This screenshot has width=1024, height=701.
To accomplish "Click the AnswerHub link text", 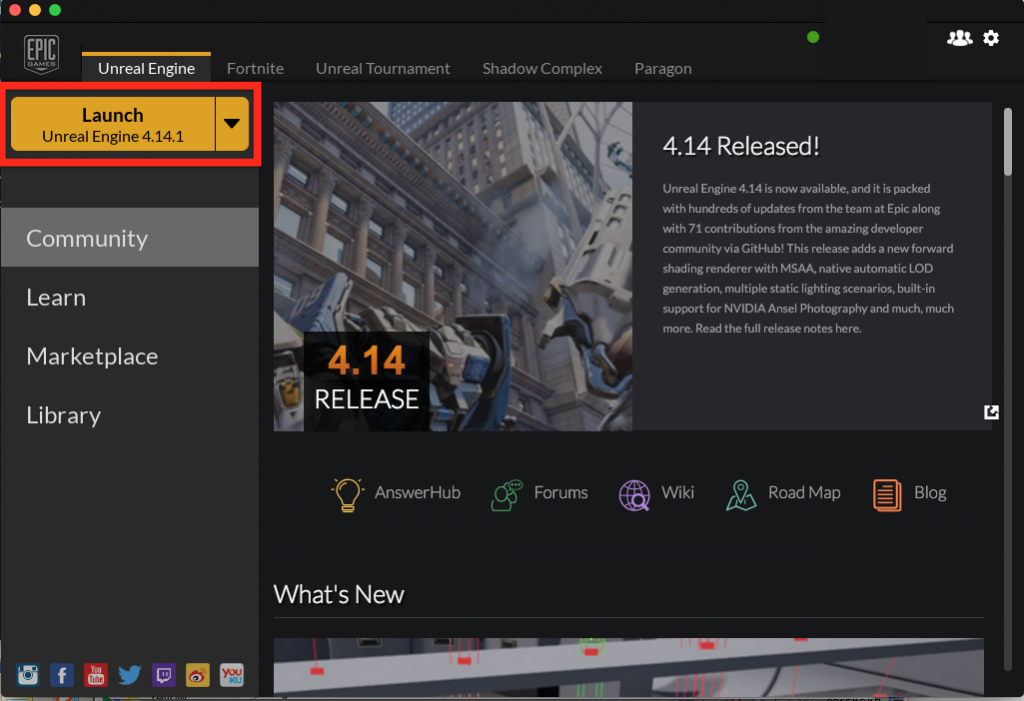I will coord(417,492).
